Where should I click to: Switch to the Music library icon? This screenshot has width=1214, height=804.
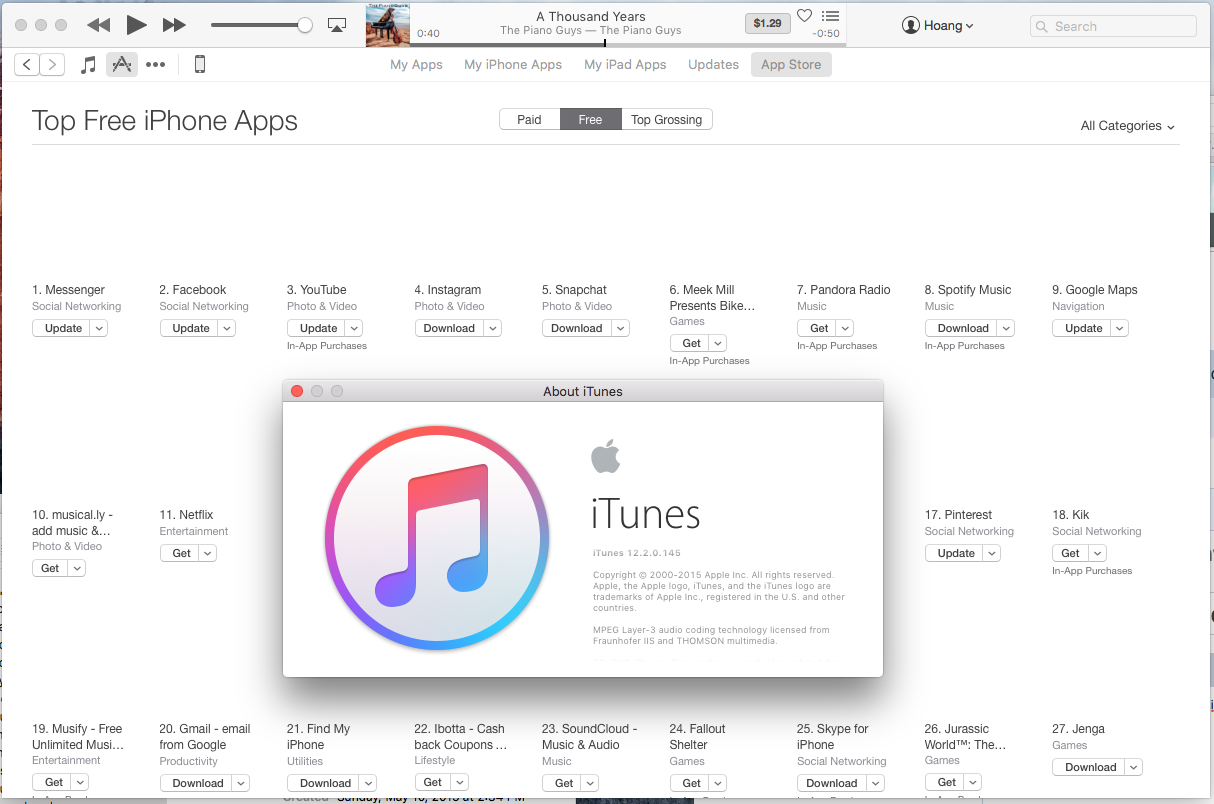pyautogui.click(x=88, y=65)
